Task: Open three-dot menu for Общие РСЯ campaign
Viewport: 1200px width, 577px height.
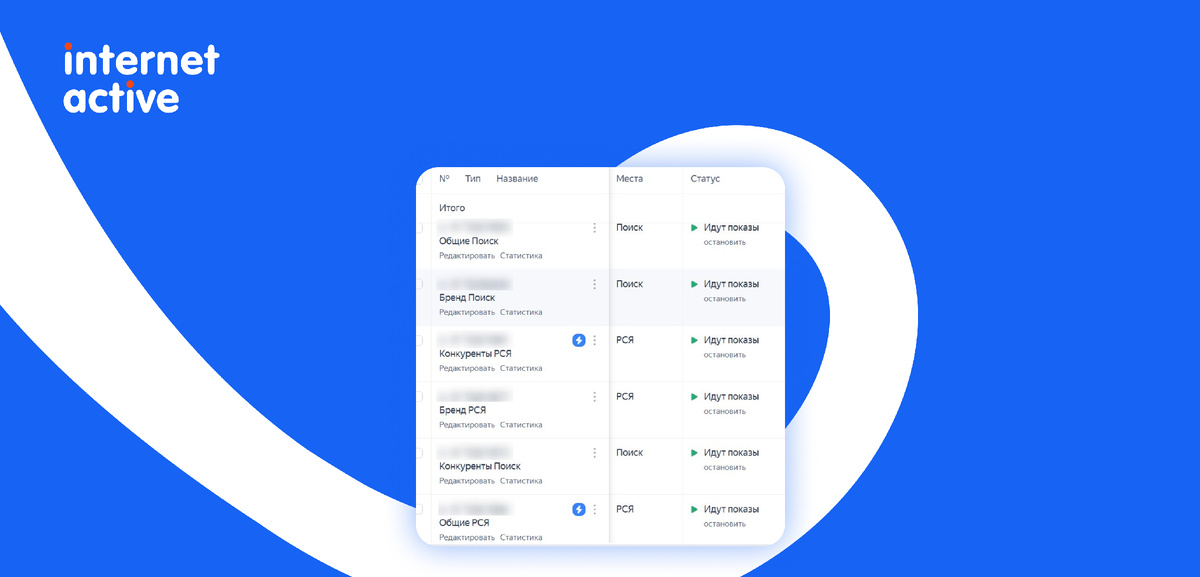Action: pyautogui.click(x=594, y=509)
